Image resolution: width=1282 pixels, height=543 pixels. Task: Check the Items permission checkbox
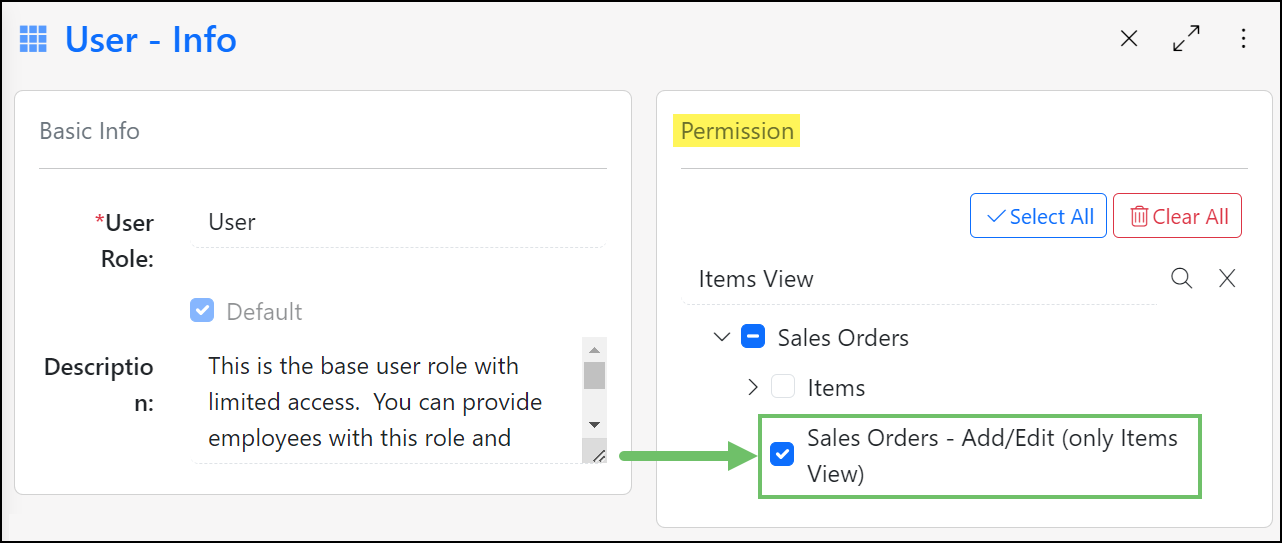pyautogui.click(x=783, y=387)
